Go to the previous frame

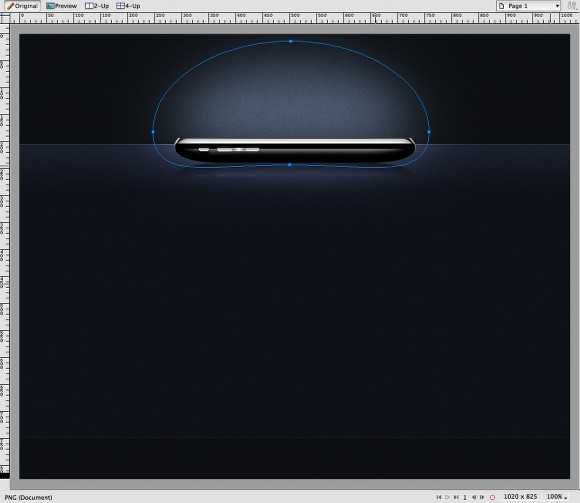point(473,497)
